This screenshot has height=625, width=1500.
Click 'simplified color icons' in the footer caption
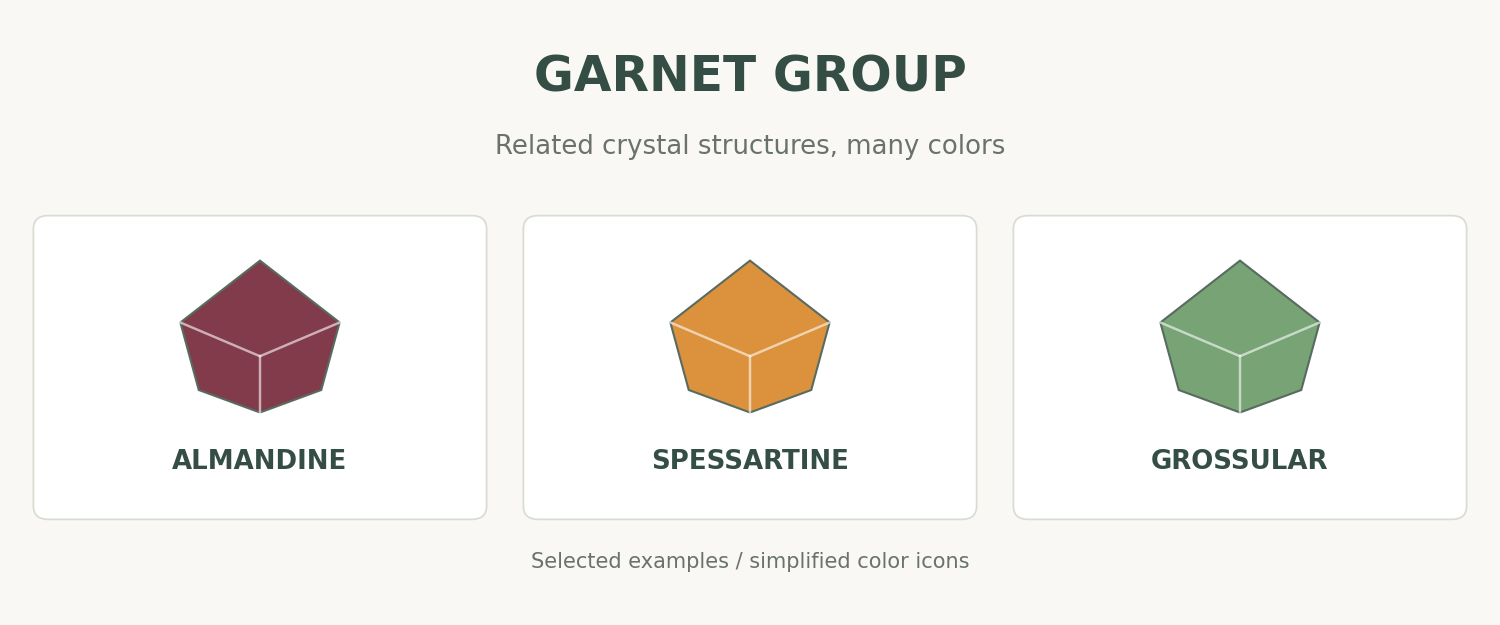pos(859,562)
